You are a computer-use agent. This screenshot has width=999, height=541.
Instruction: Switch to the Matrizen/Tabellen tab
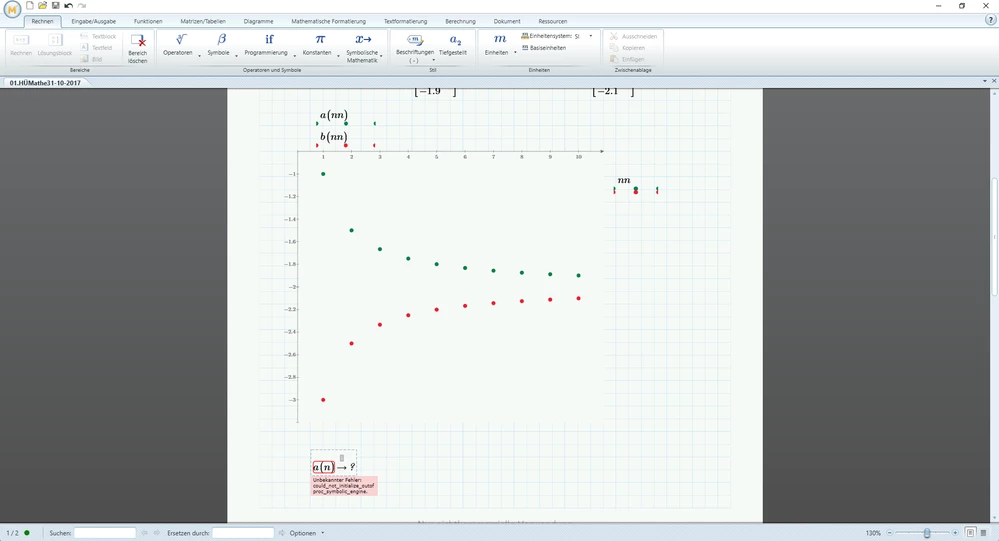203,21
